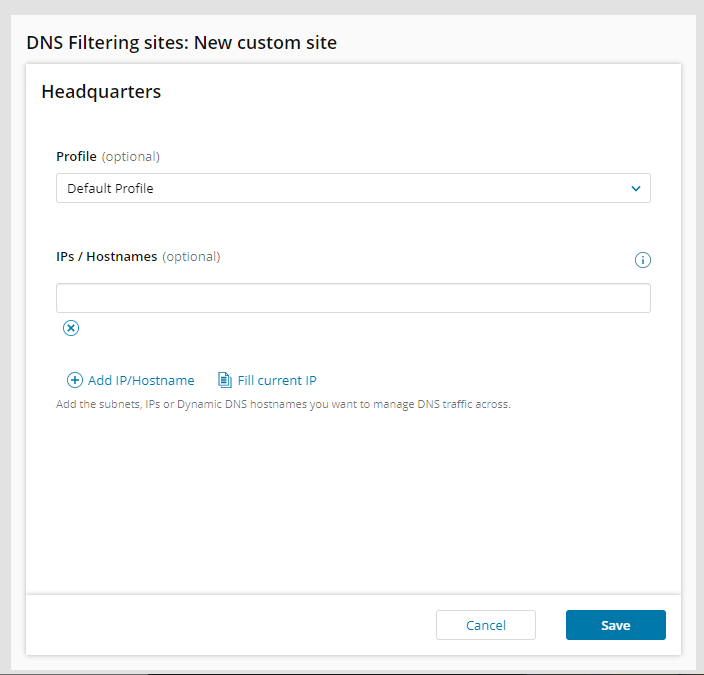The height and width of the screenshot is (675, 704).
Task: Click "(optional)" next to IPs / Hostnames
Action: click(191, 256)
